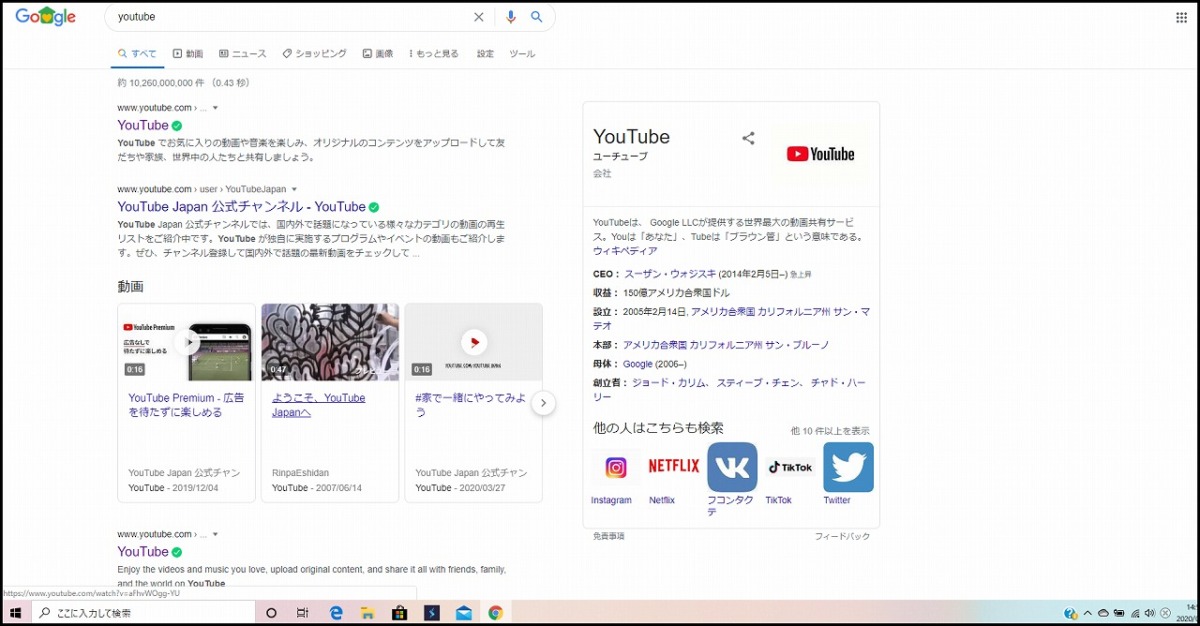Open ようこそ、YouTube Japanへ video link
Viewport: 1200px width, 626px height.
(x=319, y=405)
